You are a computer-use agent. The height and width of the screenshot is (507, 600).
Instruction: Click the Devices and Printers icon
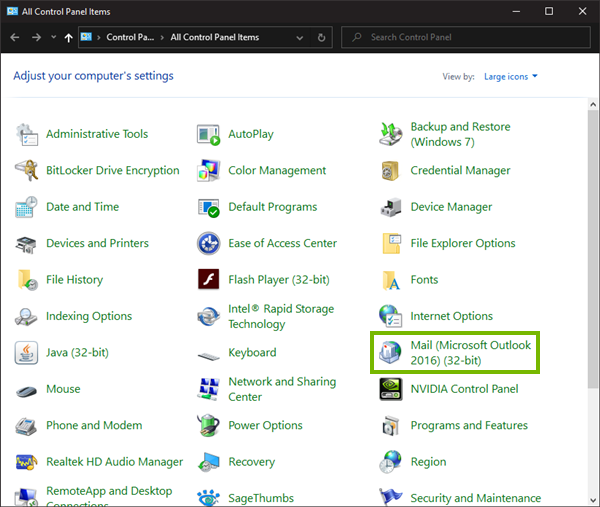pyautogui.click(x=26, y=245)
